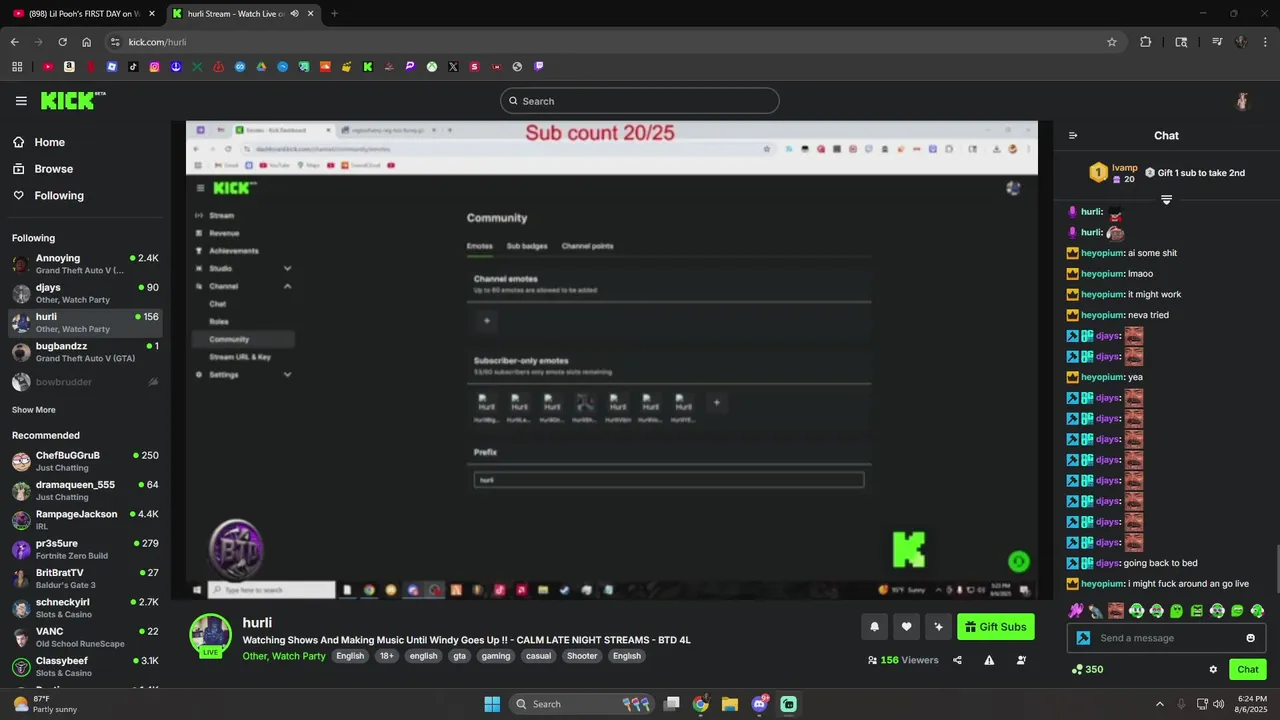Select the 18+ tag
The width and height of the screenshot is (1280, 720).
(386, 656)
